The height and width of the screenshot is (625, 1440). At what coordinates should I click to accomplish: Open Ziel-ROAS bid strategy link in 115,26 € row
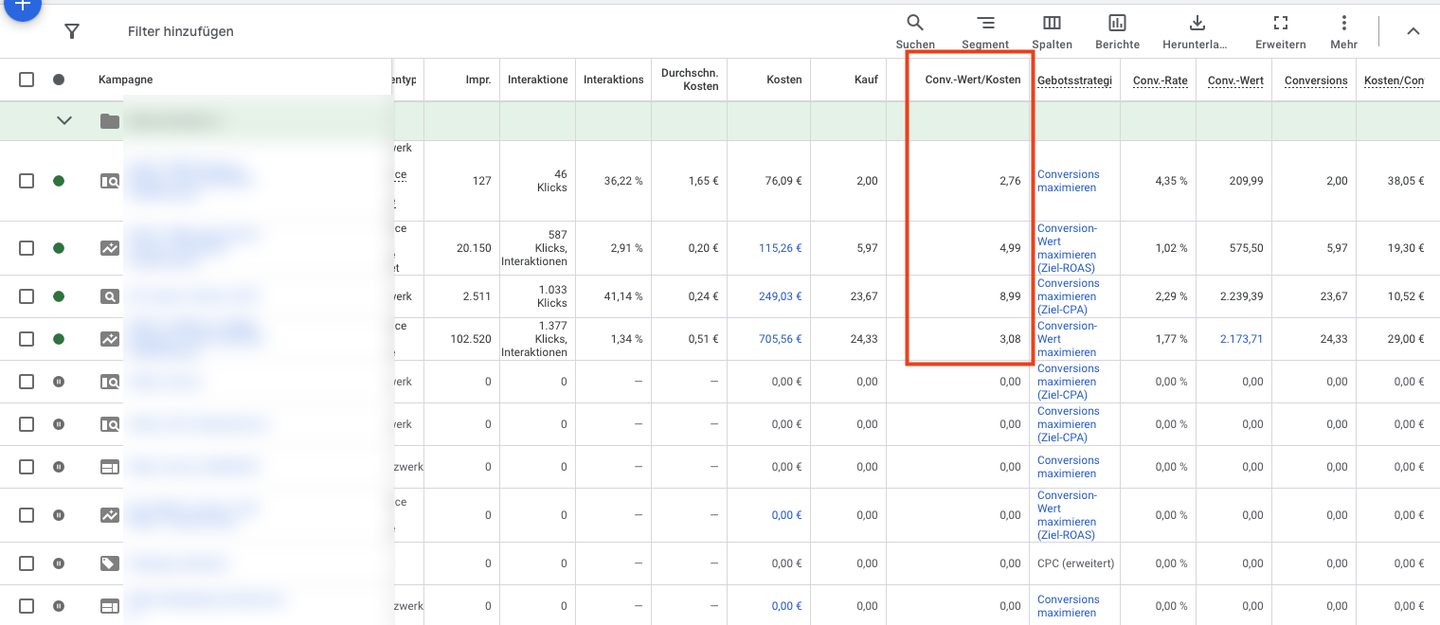tap(1067, 248)
